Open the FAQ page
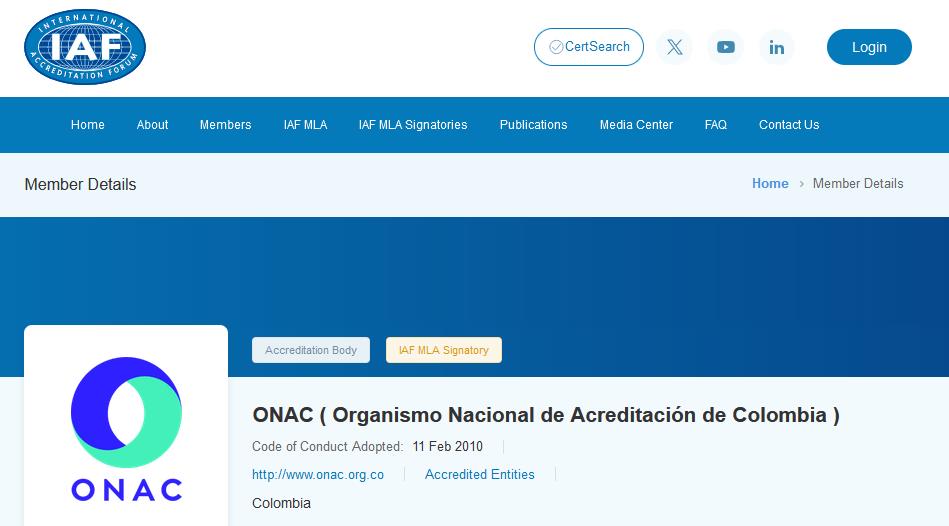The height and width of the screenshot is (526, 949). [716, 125]
